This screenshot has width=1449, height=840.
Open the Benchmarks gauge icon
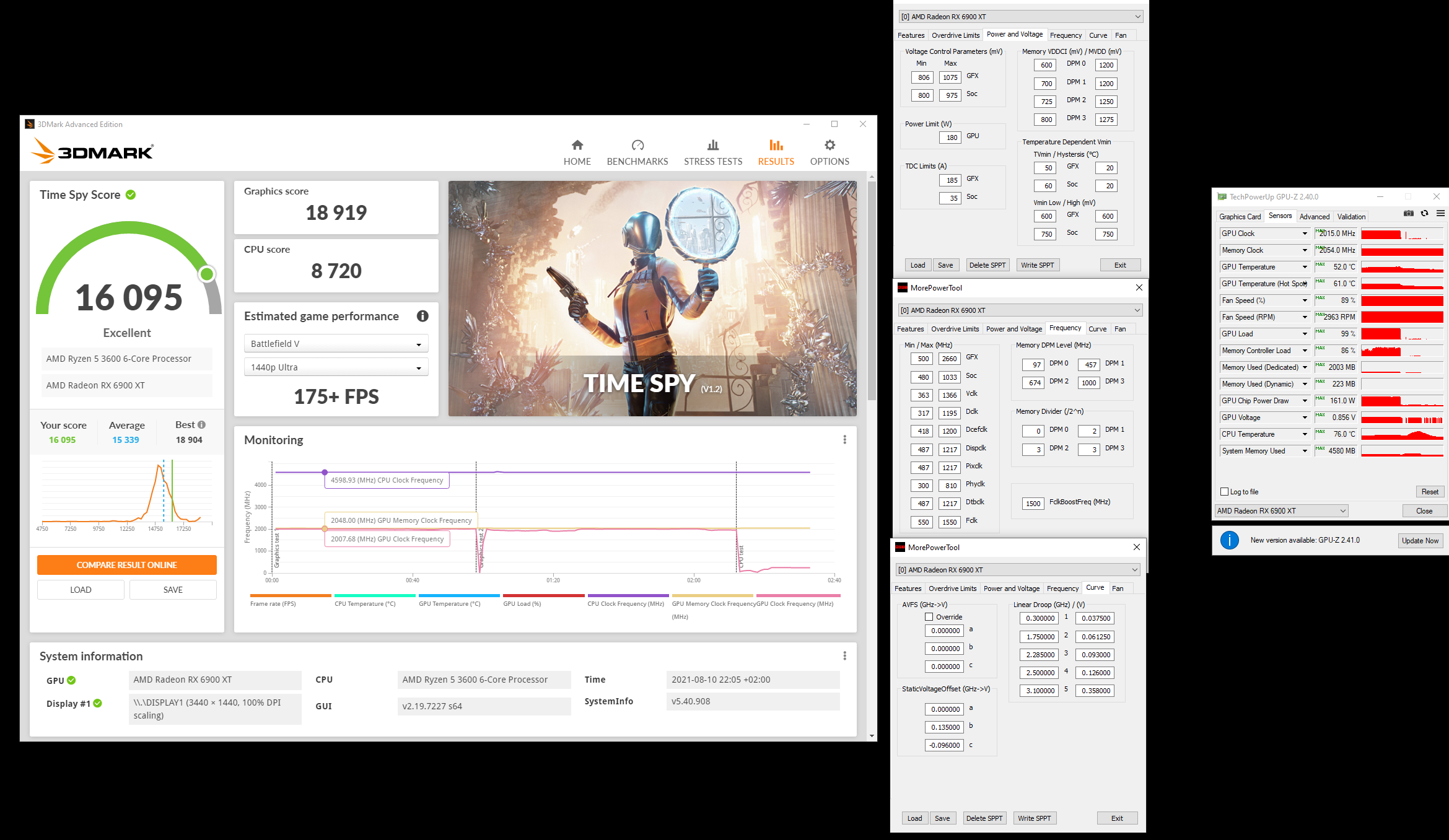[x=637, y=146]
